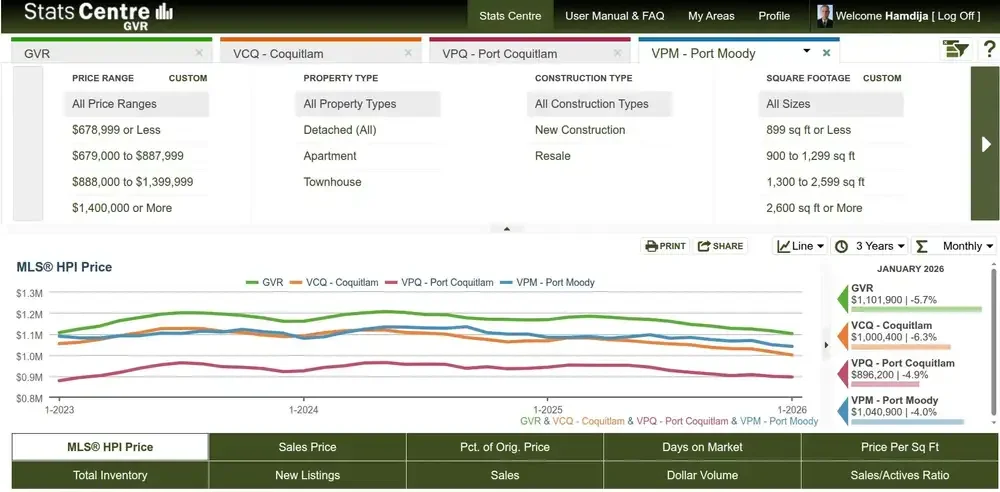Open User Manual & FAQ
This screenshot has width=1000, height=492.
coord(615,16)
